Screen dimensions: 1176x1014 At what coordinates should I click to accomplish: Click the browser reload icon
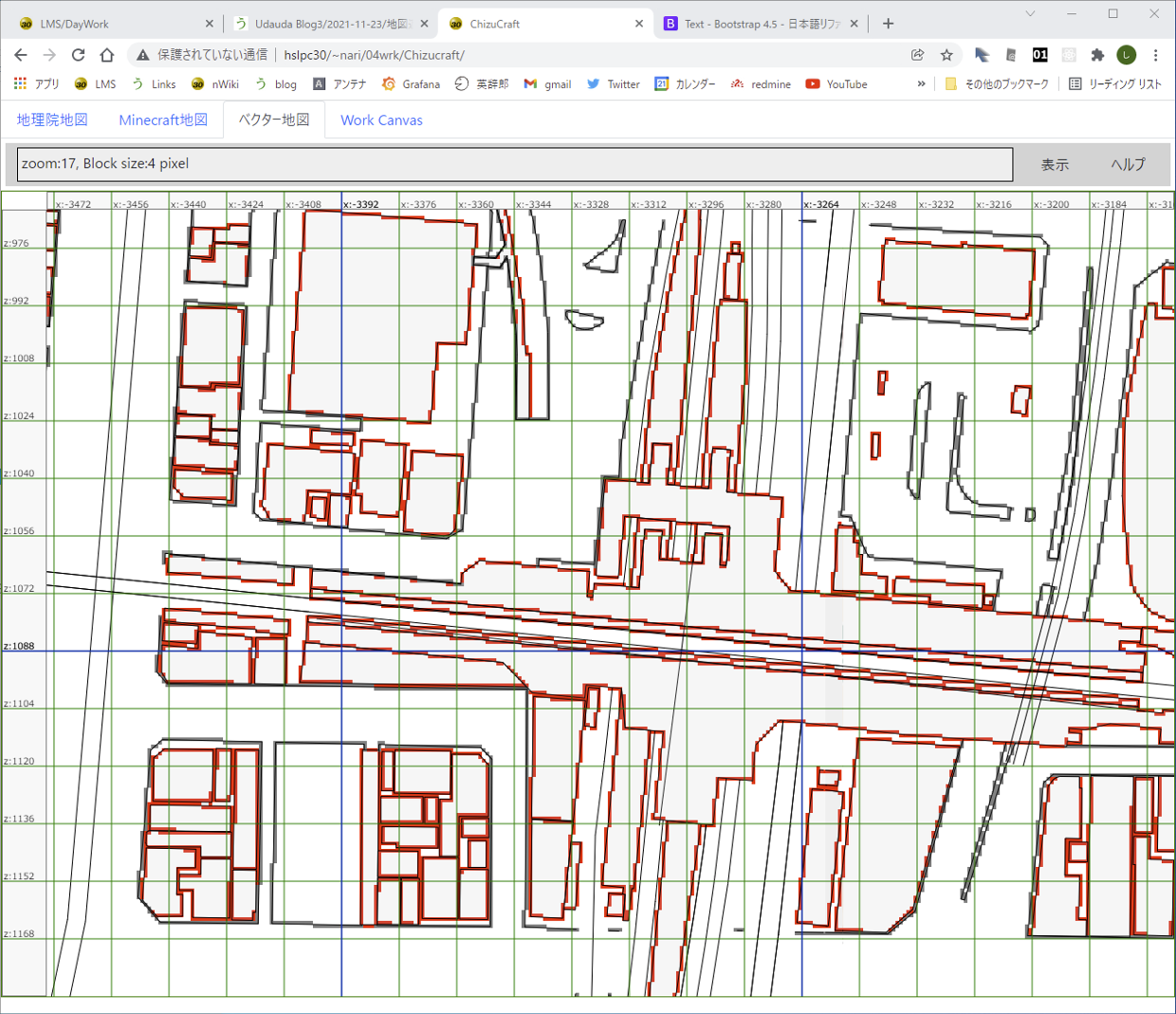pos(79,55)
